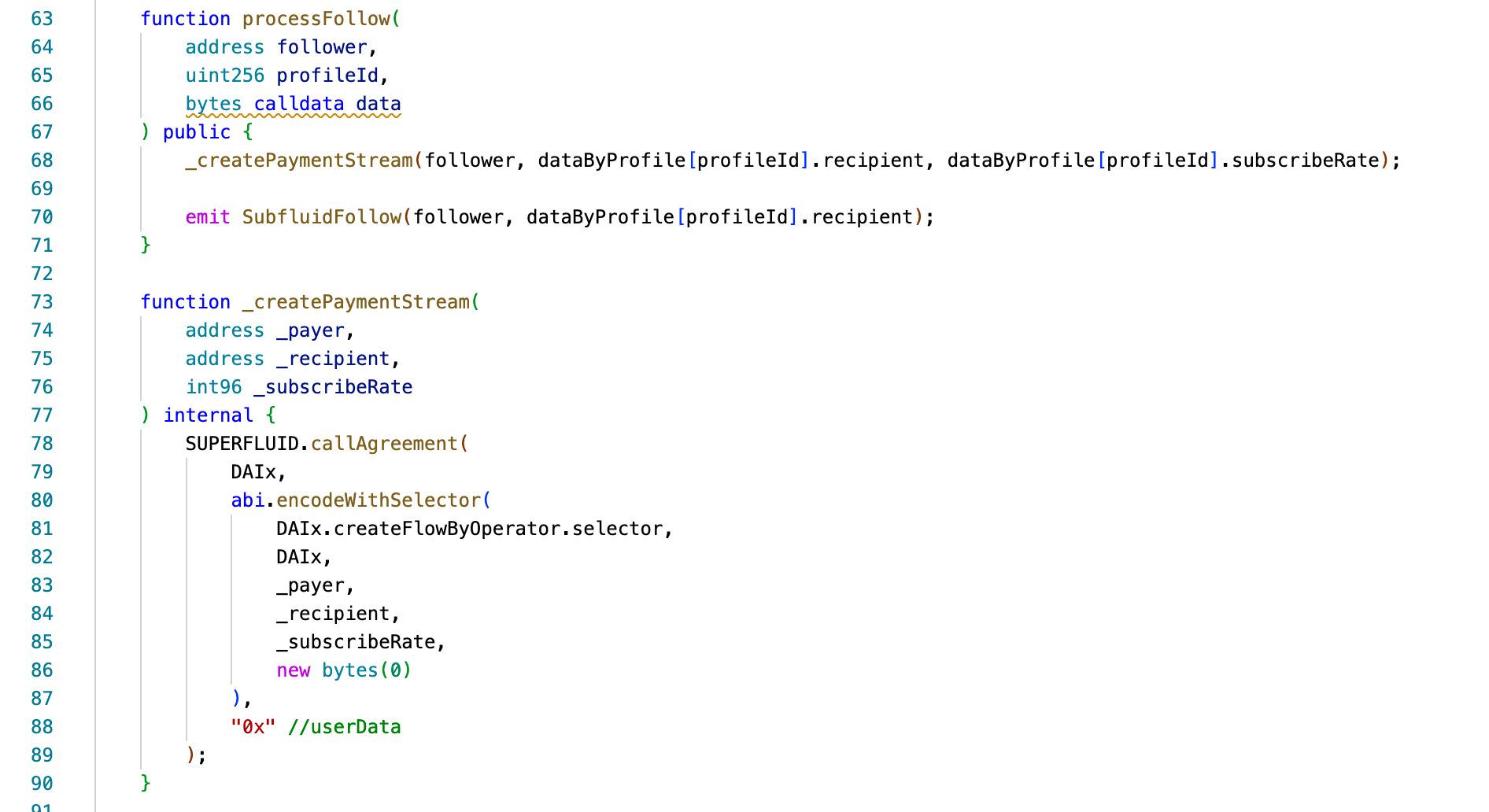Click closing brace on line 90
Viewport: 1489px width, 812px height.
pyautogui.click(x=146, y=784)
